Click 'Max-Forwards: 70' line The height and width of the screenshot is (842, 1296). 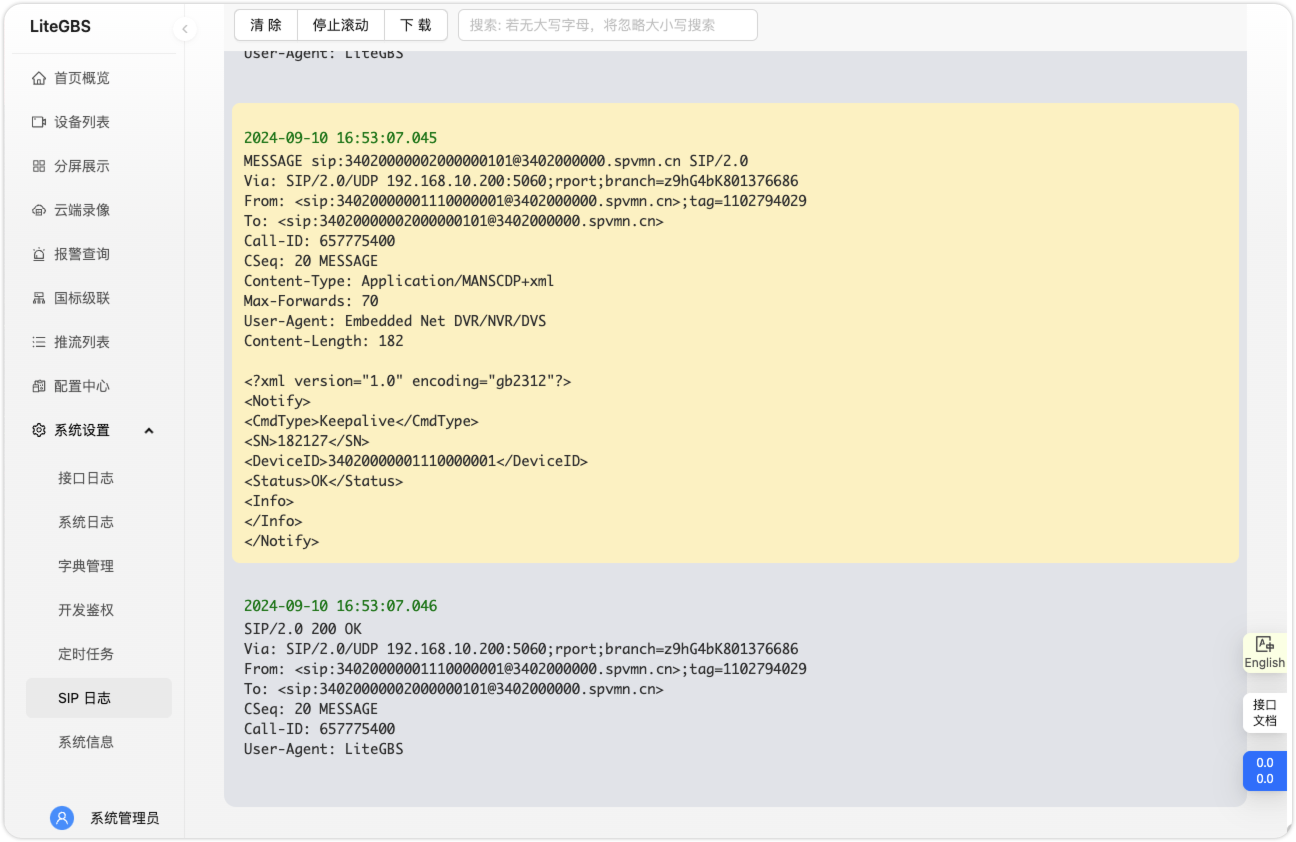pos(311,301)
